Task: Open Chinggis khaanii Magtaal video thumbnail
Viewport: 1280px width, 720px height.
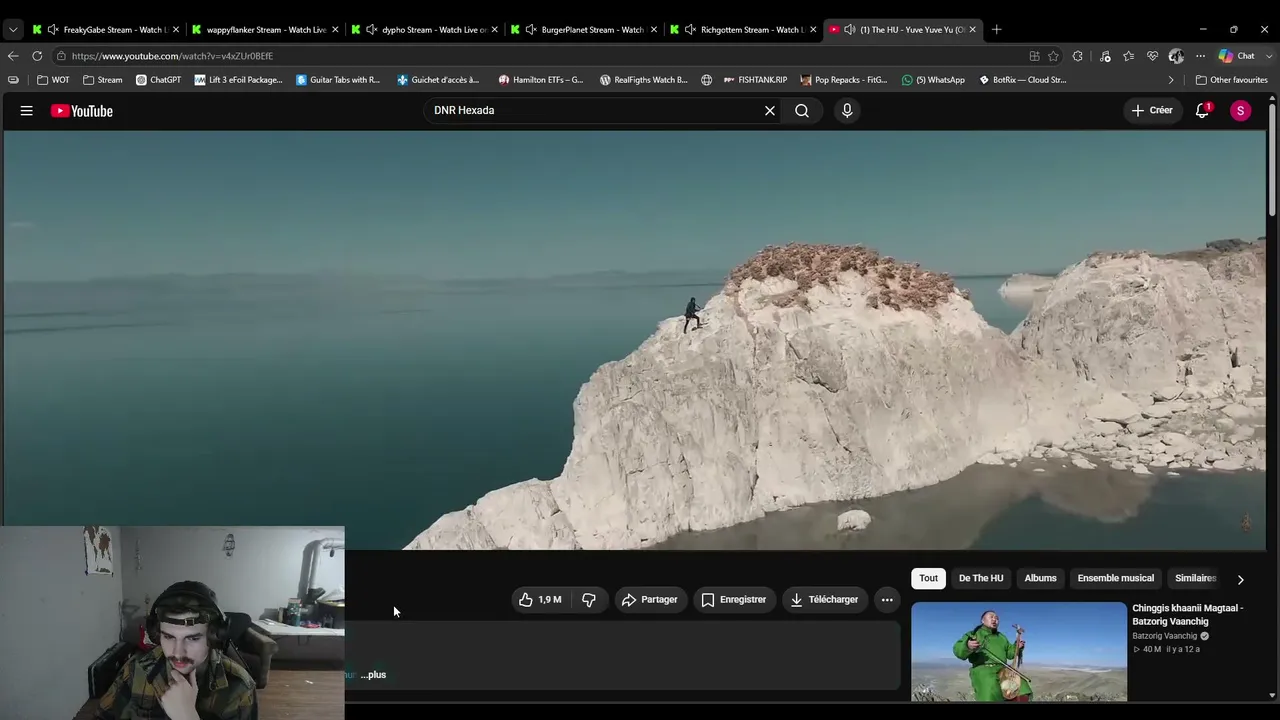Action: coord(1019,651)
